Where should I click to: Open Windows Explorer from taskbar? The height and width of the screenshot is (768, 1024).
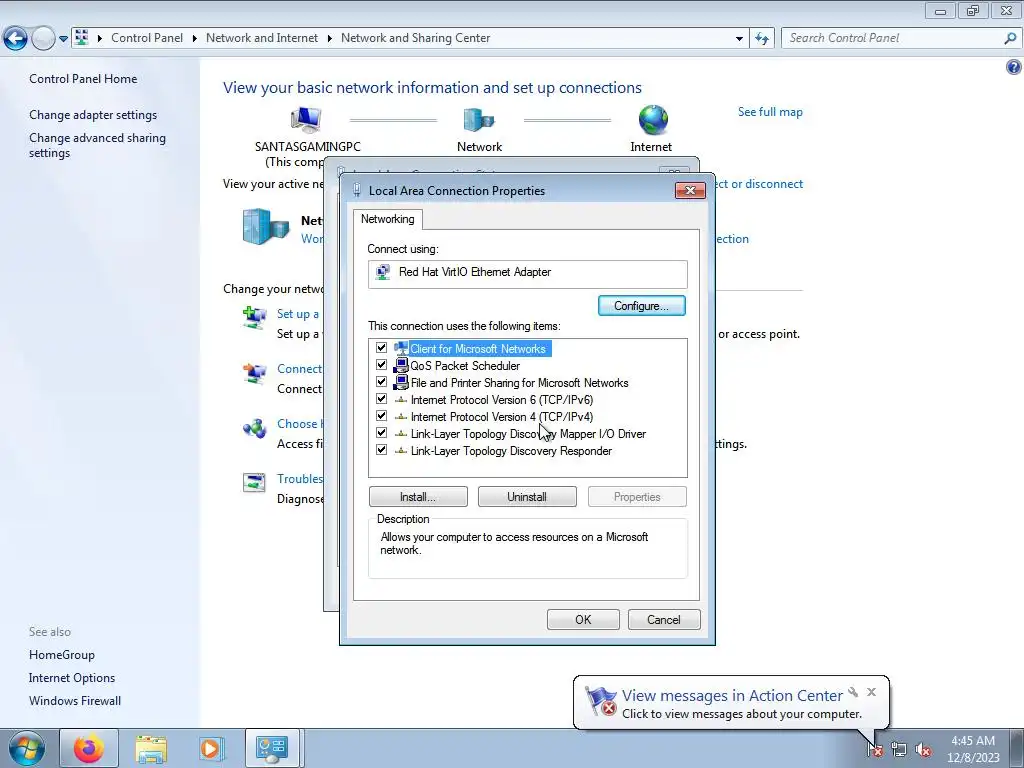tap(151, 749)
